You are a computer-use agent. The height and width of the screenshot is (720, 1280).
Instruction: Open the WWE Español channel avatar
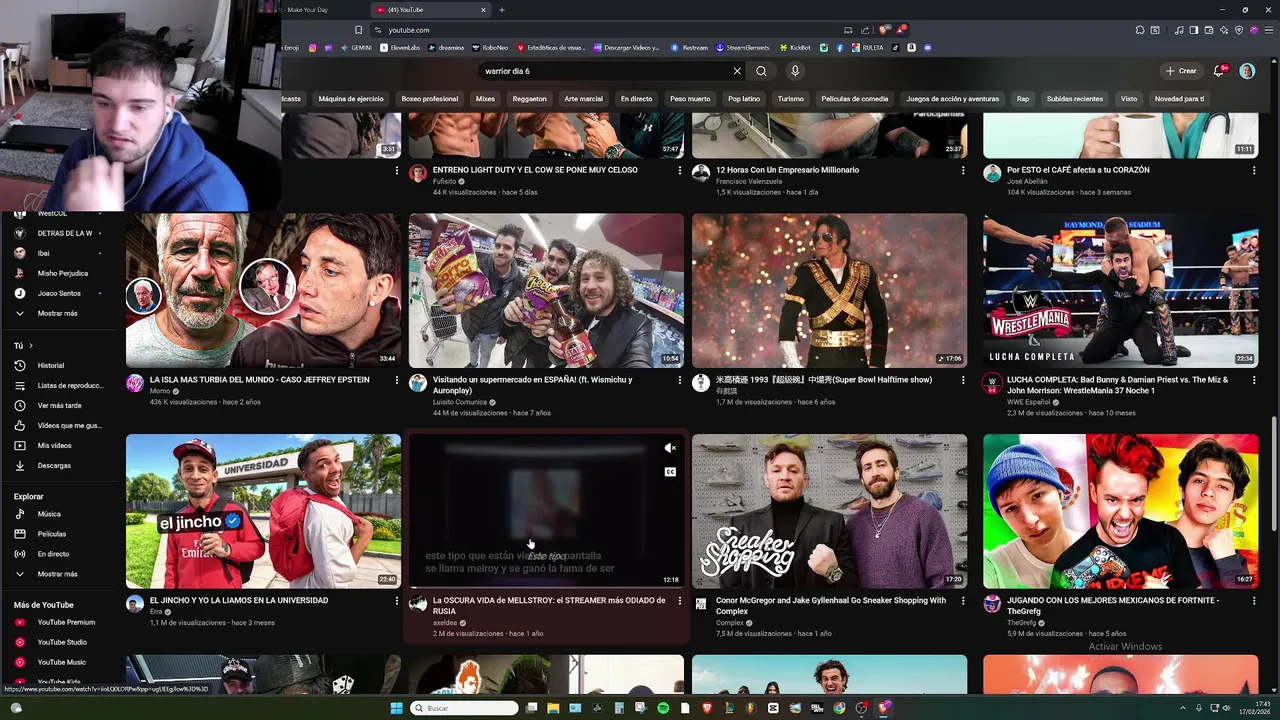coord(992,383)
